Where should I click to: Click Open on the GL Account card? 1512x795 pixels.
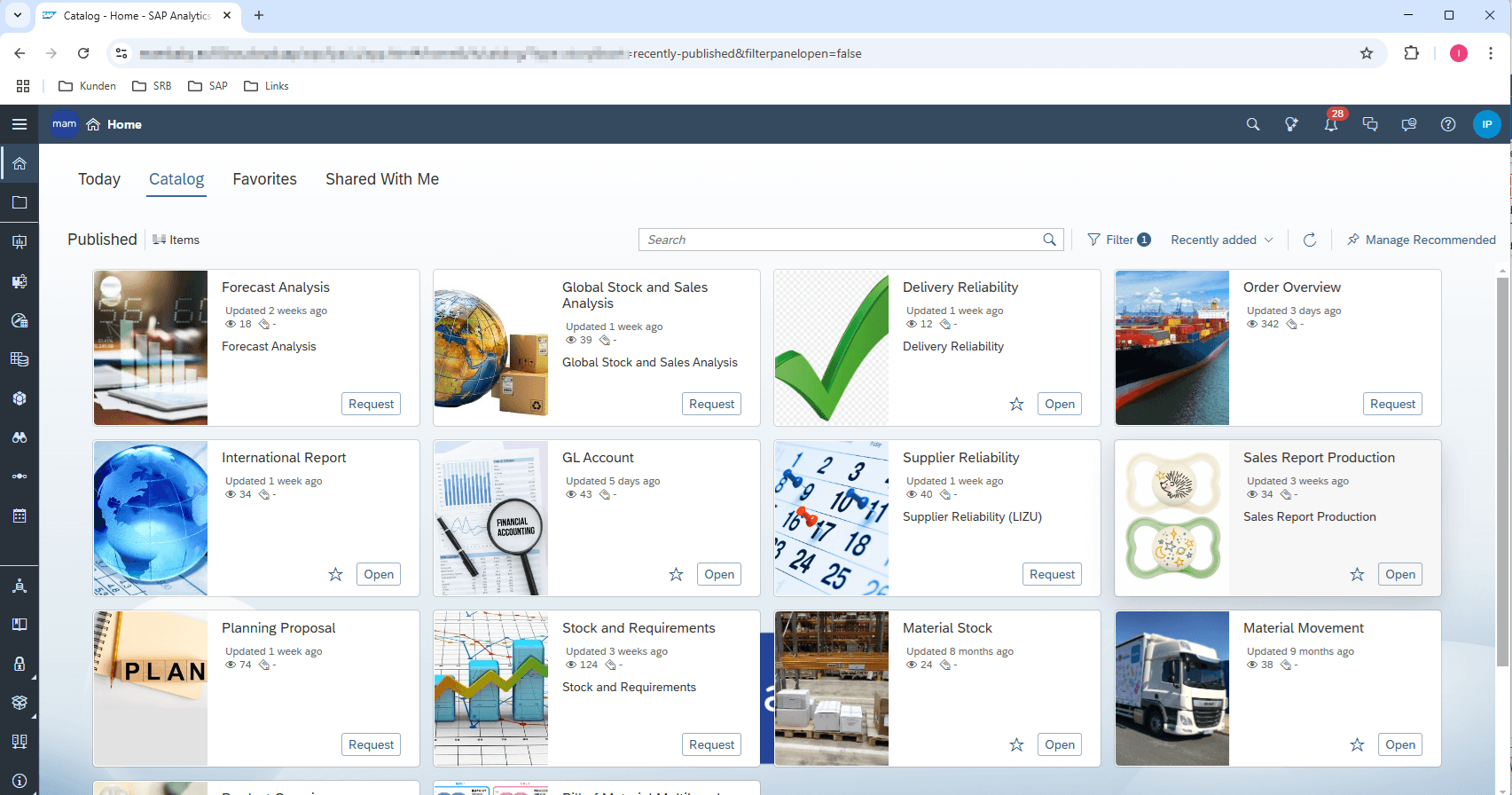point(719,574)
